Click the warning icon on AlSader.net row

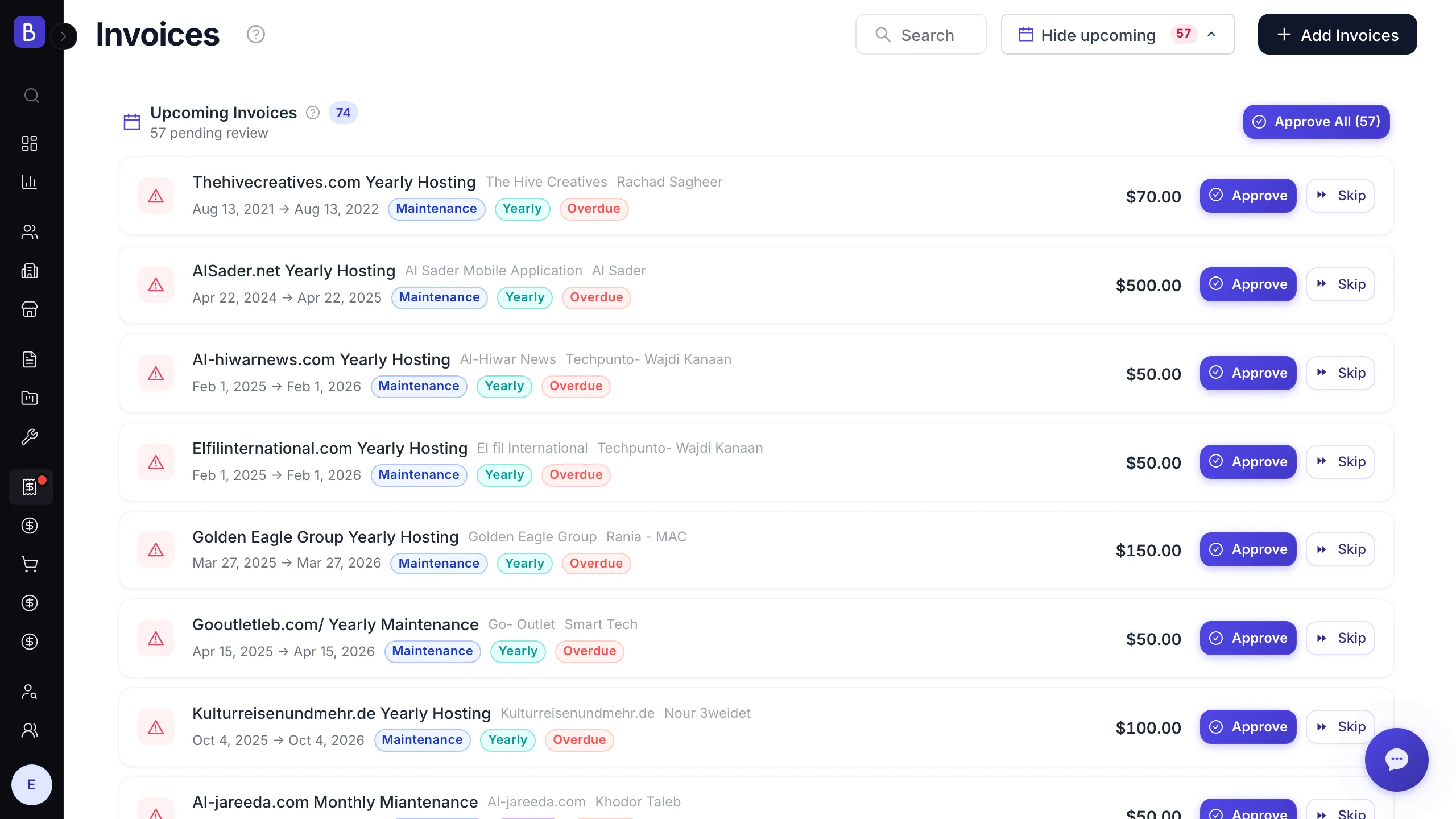pos(156,285)
